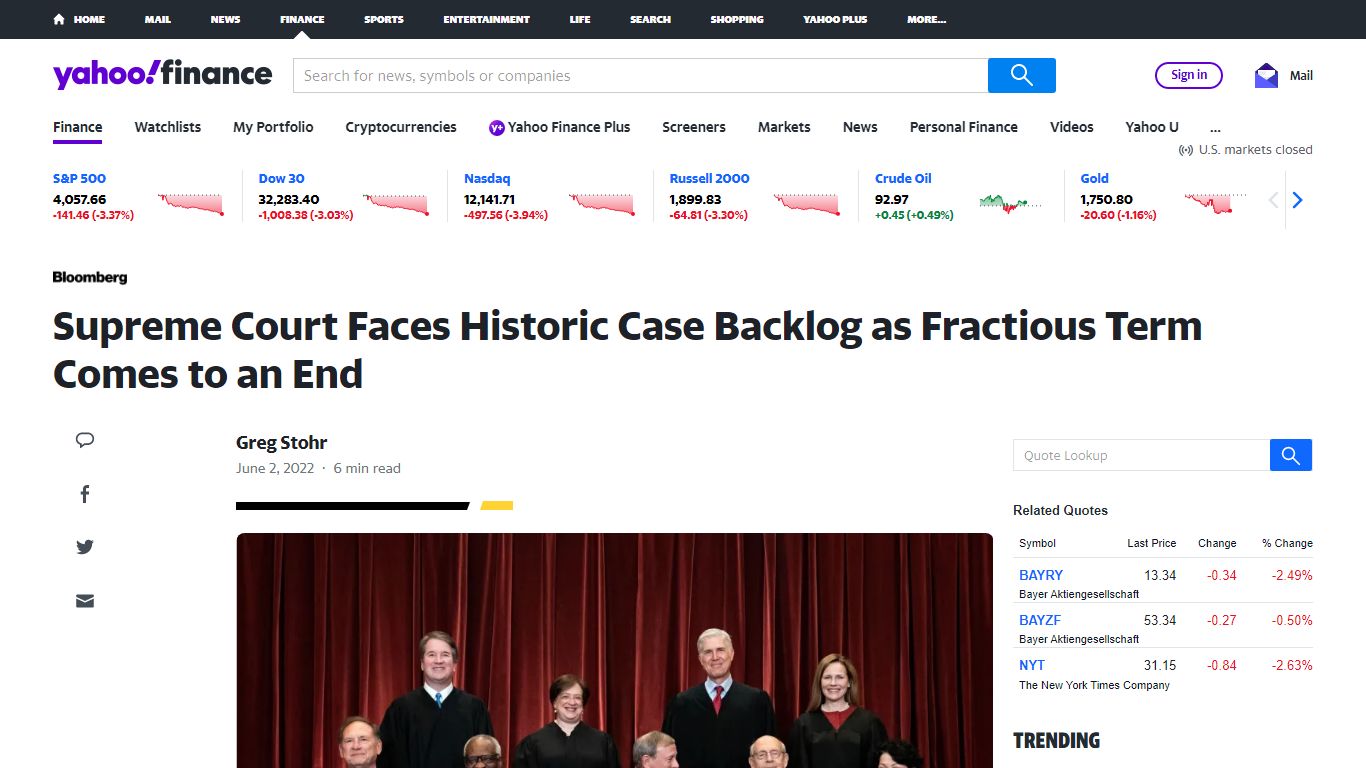Click the Sign in button
Screen dimensions: 1366x768
pyautogui.click(x=1189, y=75)
